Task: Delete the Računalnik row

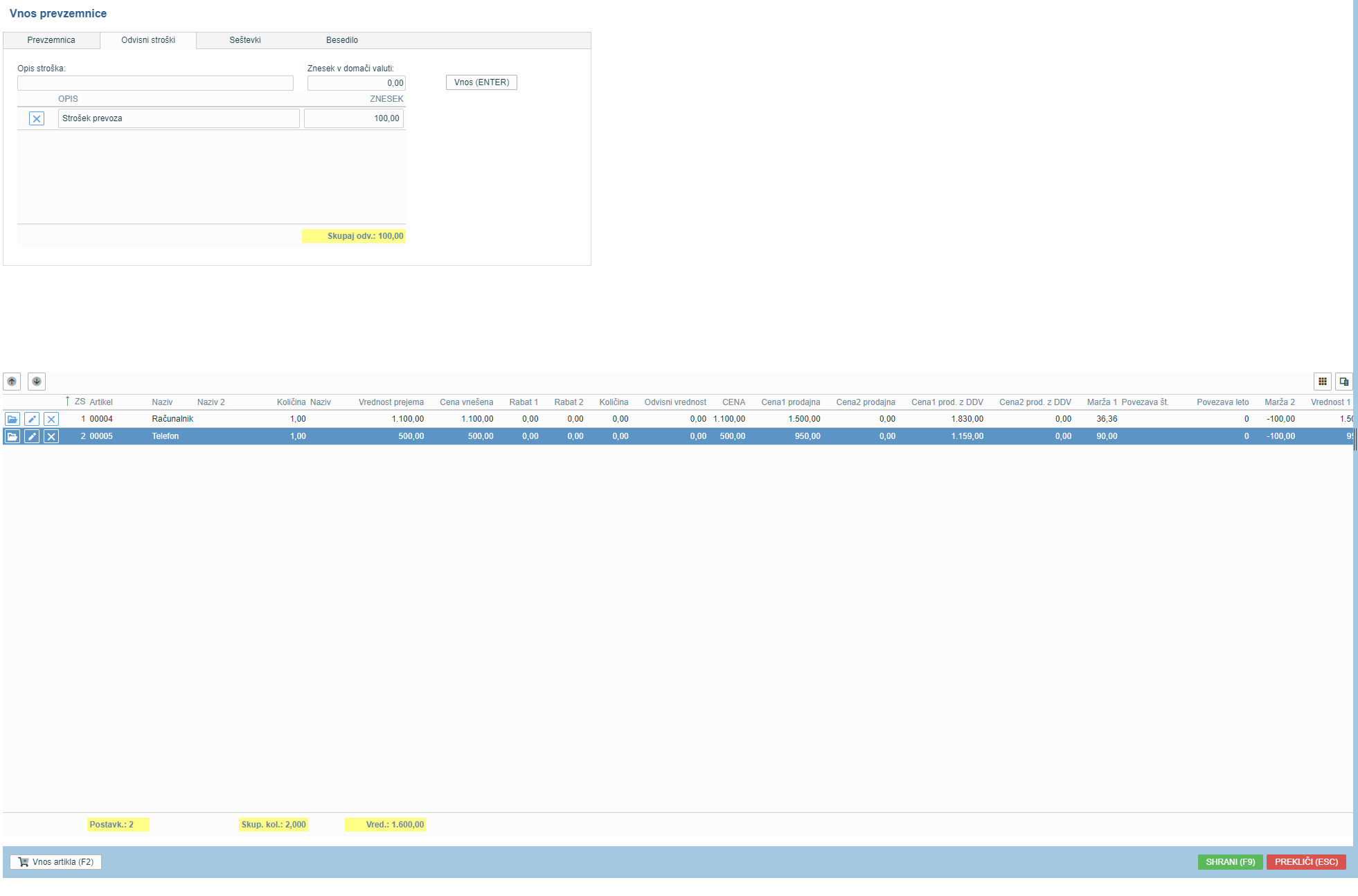Action: point(51,419)
